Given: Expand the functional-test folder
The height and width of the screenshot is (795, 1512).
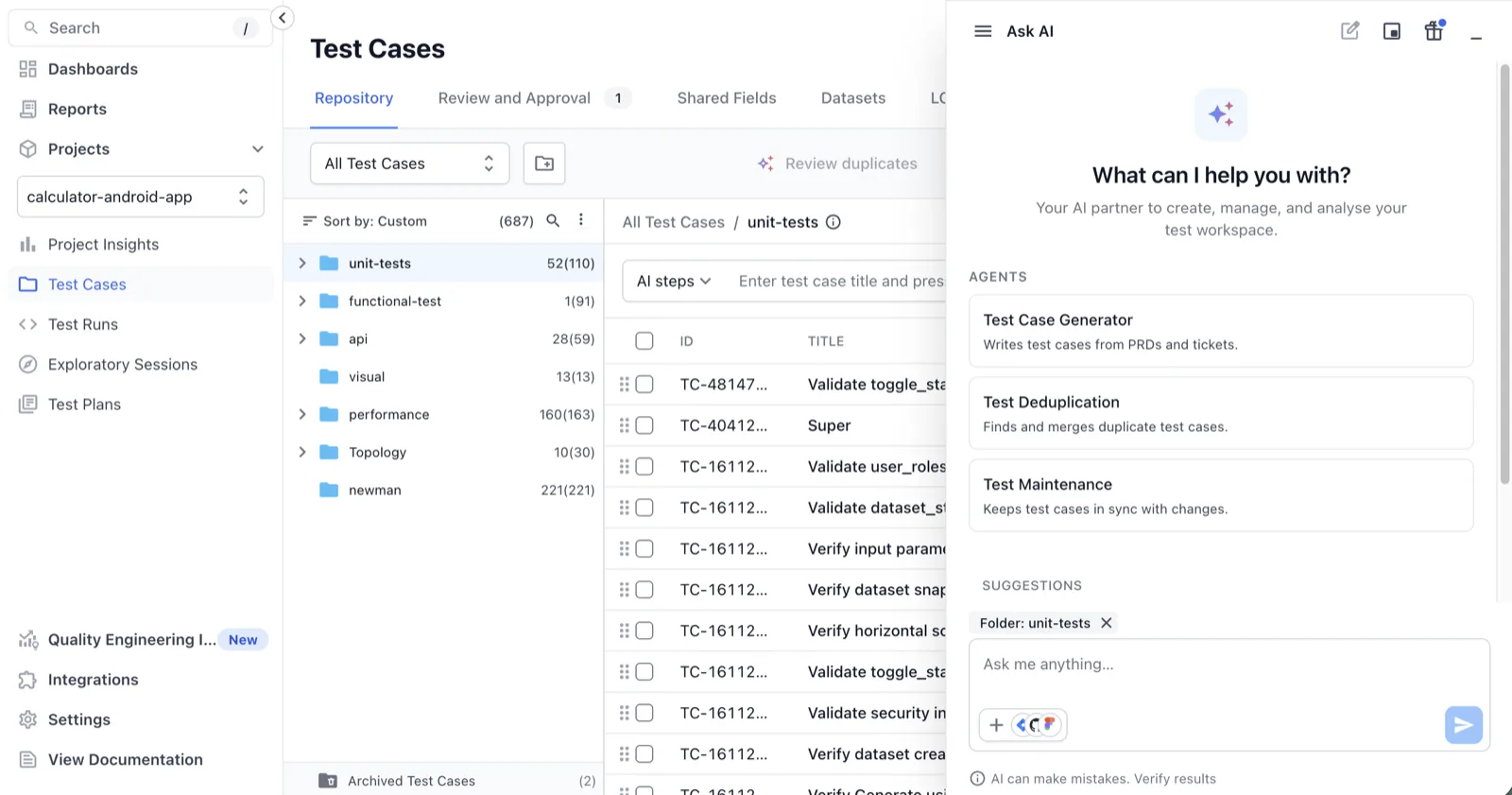Looking at the screenshot, I should (302, 301).
